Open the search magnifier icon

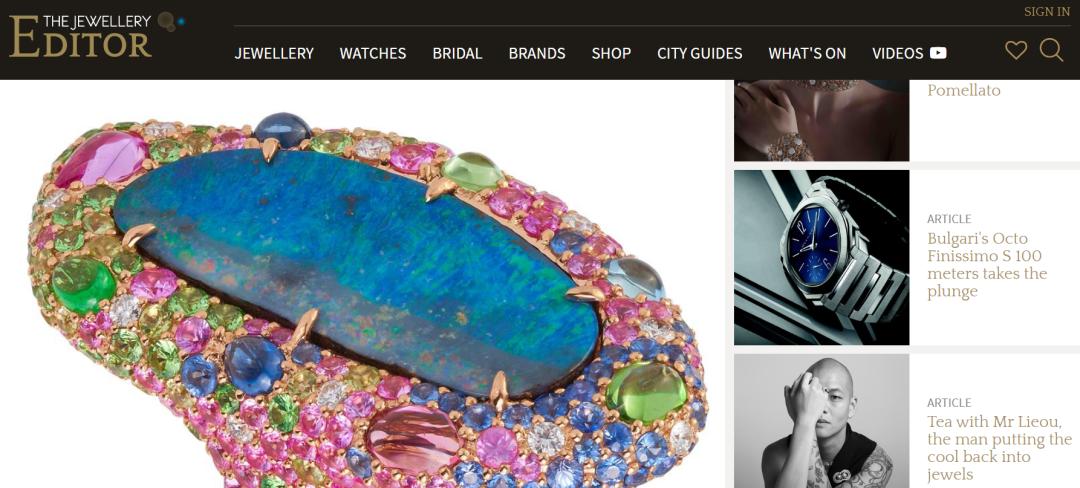[x=1051, y=50]
